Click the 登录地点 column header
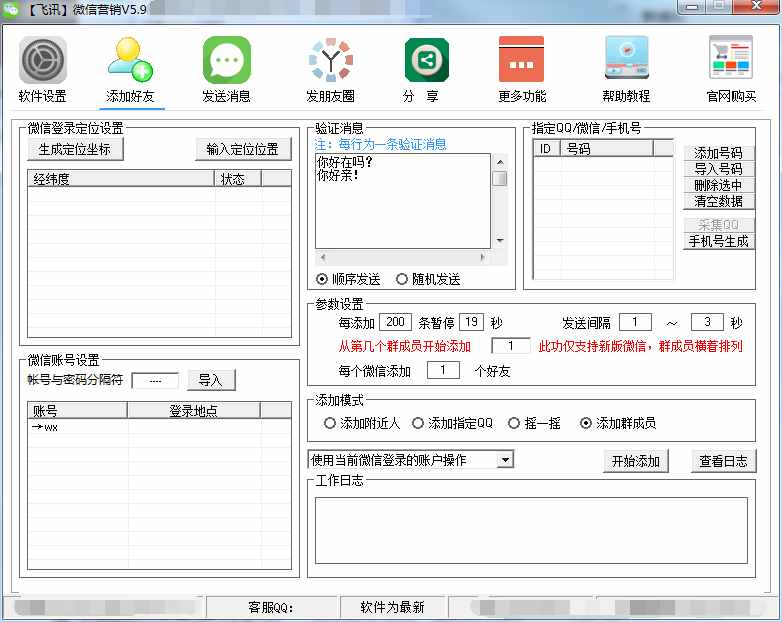The image size is (782, 622). pos(194,411)
